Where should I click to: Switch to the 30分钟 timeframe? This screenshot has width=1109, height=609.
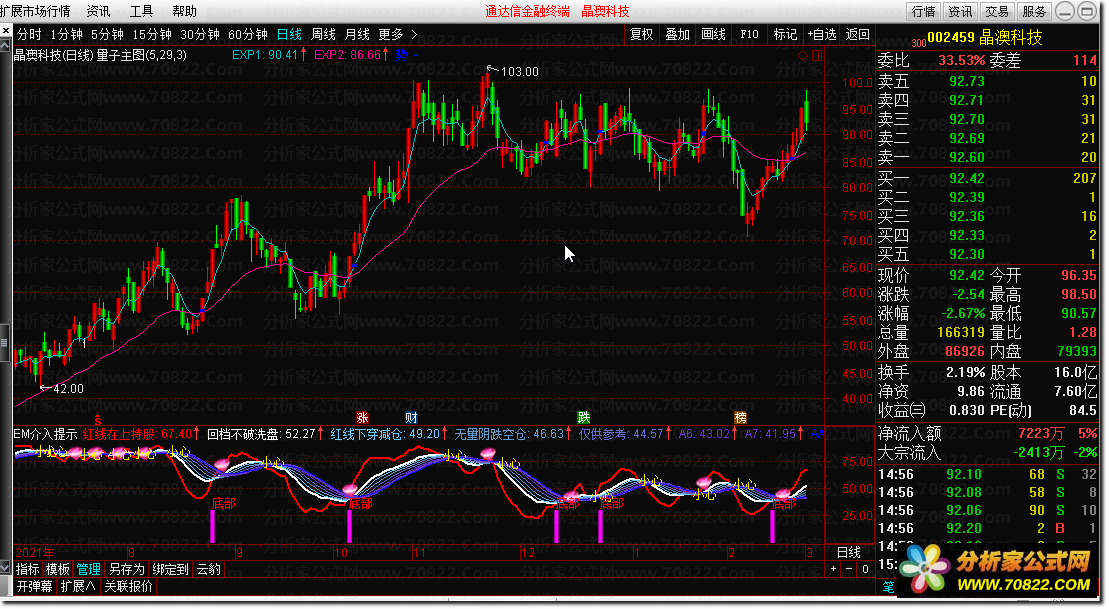pyautogui.click(x=200, y=34)
